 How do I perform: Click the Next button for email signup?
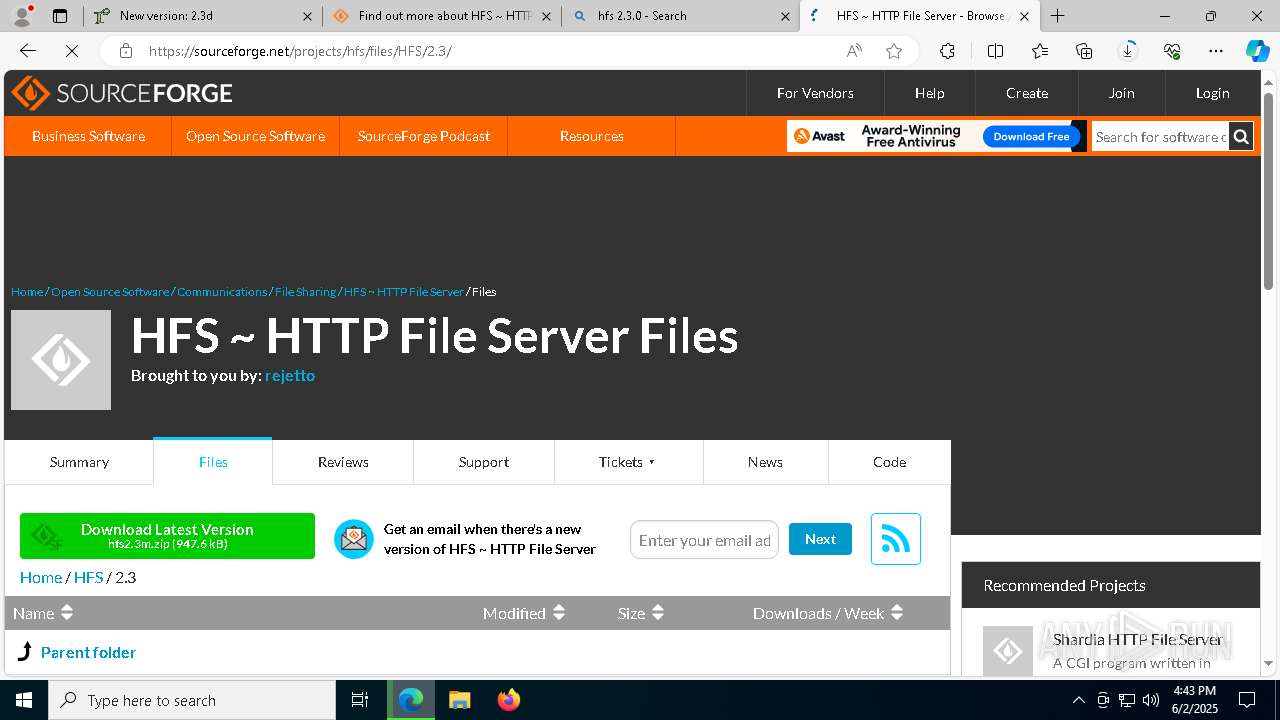tap(820, 539)
